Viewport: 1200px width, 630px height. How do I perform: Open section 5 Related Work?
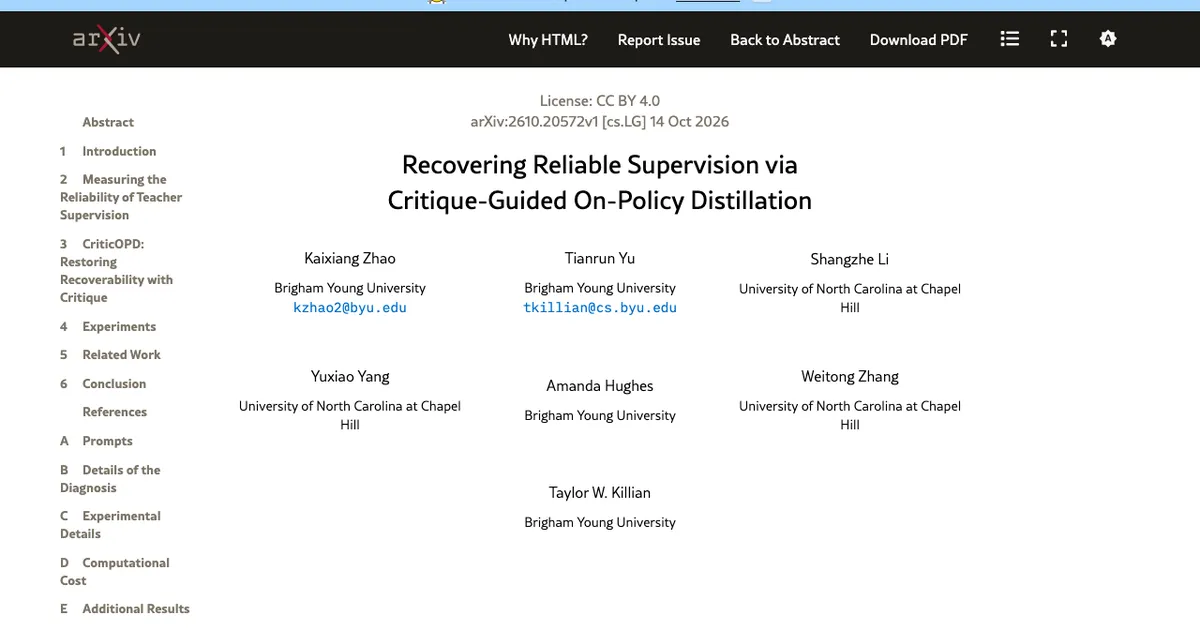coord(110,354)
